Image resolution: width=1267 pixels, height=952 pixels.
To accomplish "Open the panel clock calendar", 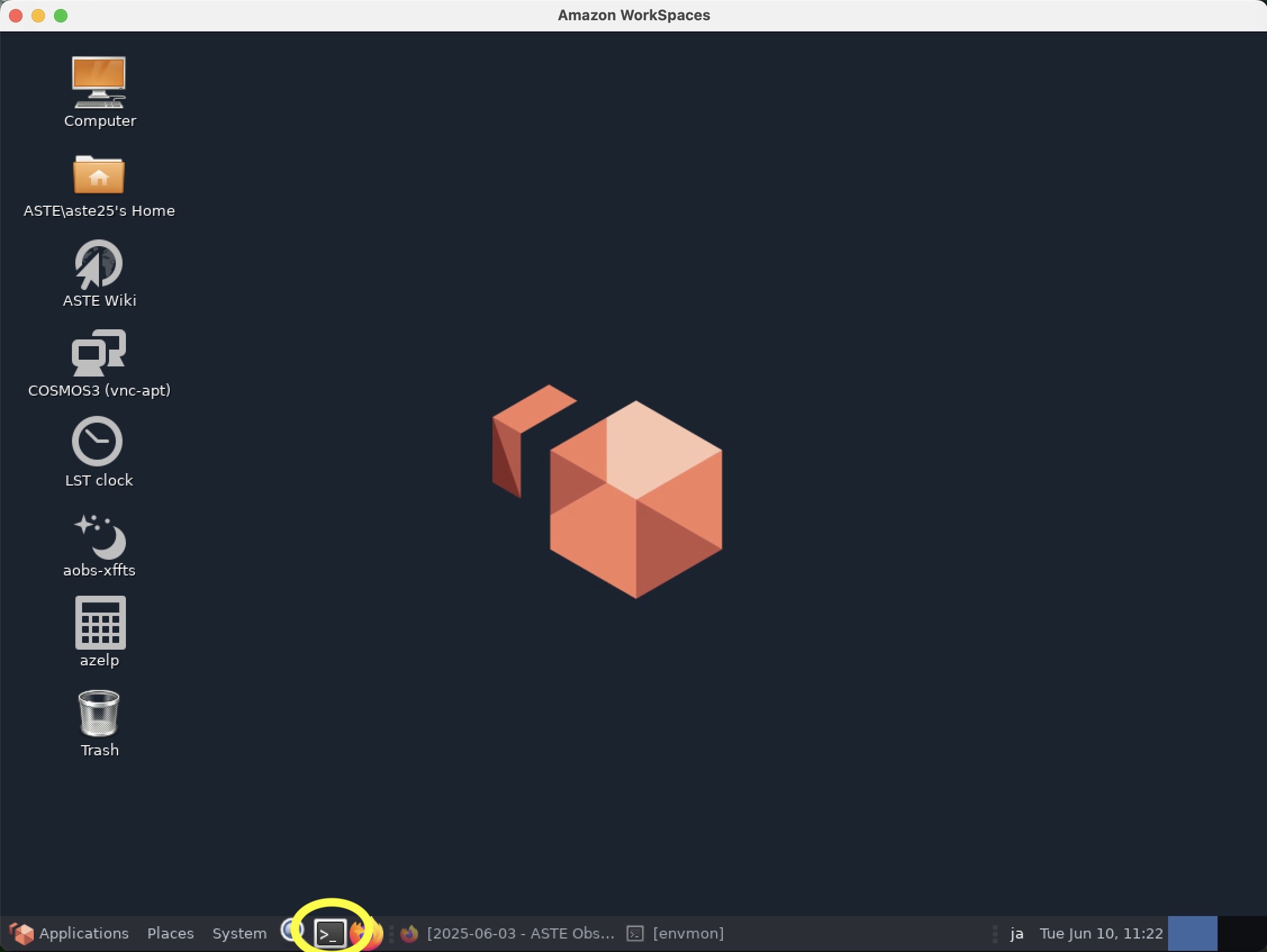I will pos(1101,933).
